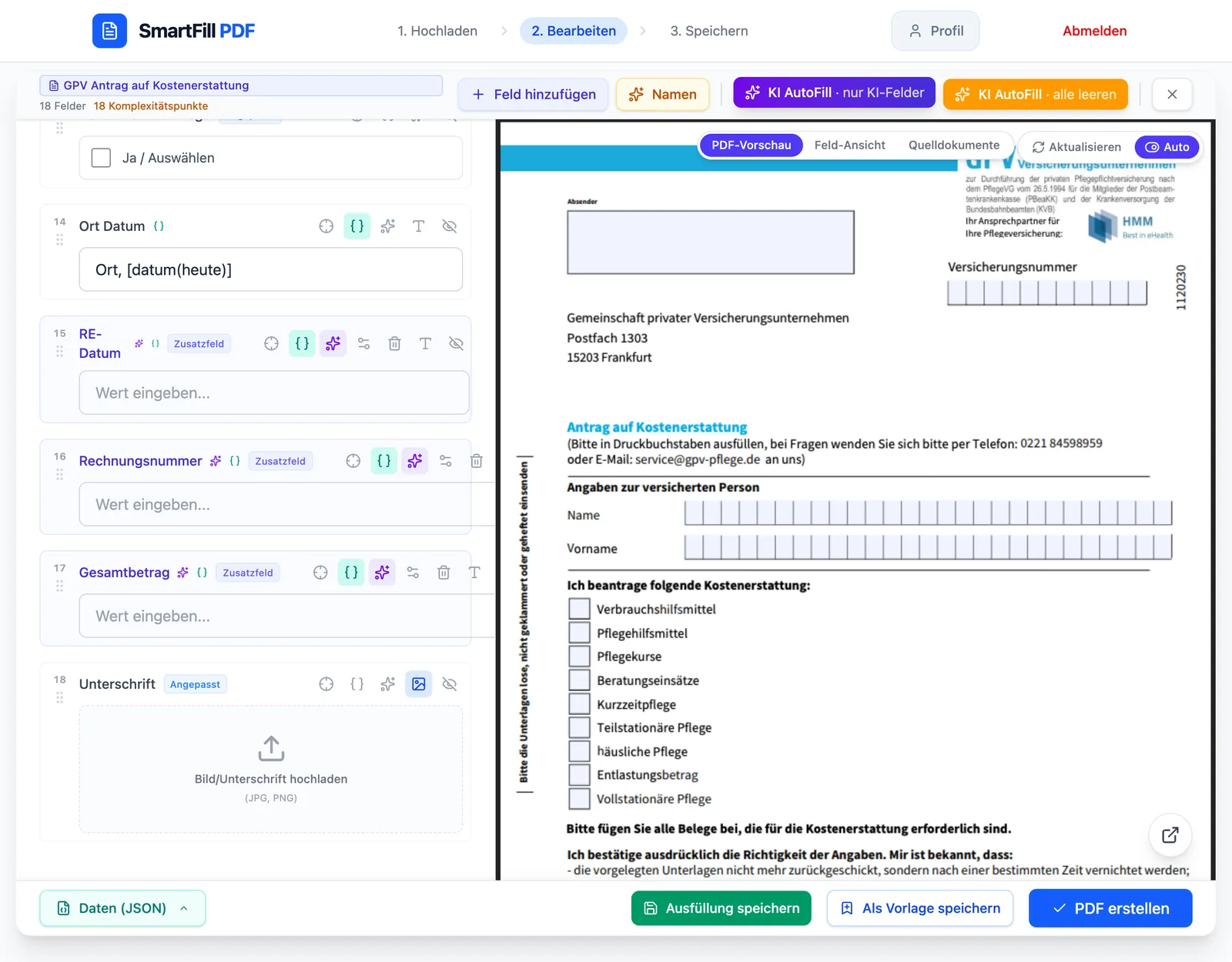
Task: Click the text format T icon for Ort Datum
Action: click(x=419, y=226)
